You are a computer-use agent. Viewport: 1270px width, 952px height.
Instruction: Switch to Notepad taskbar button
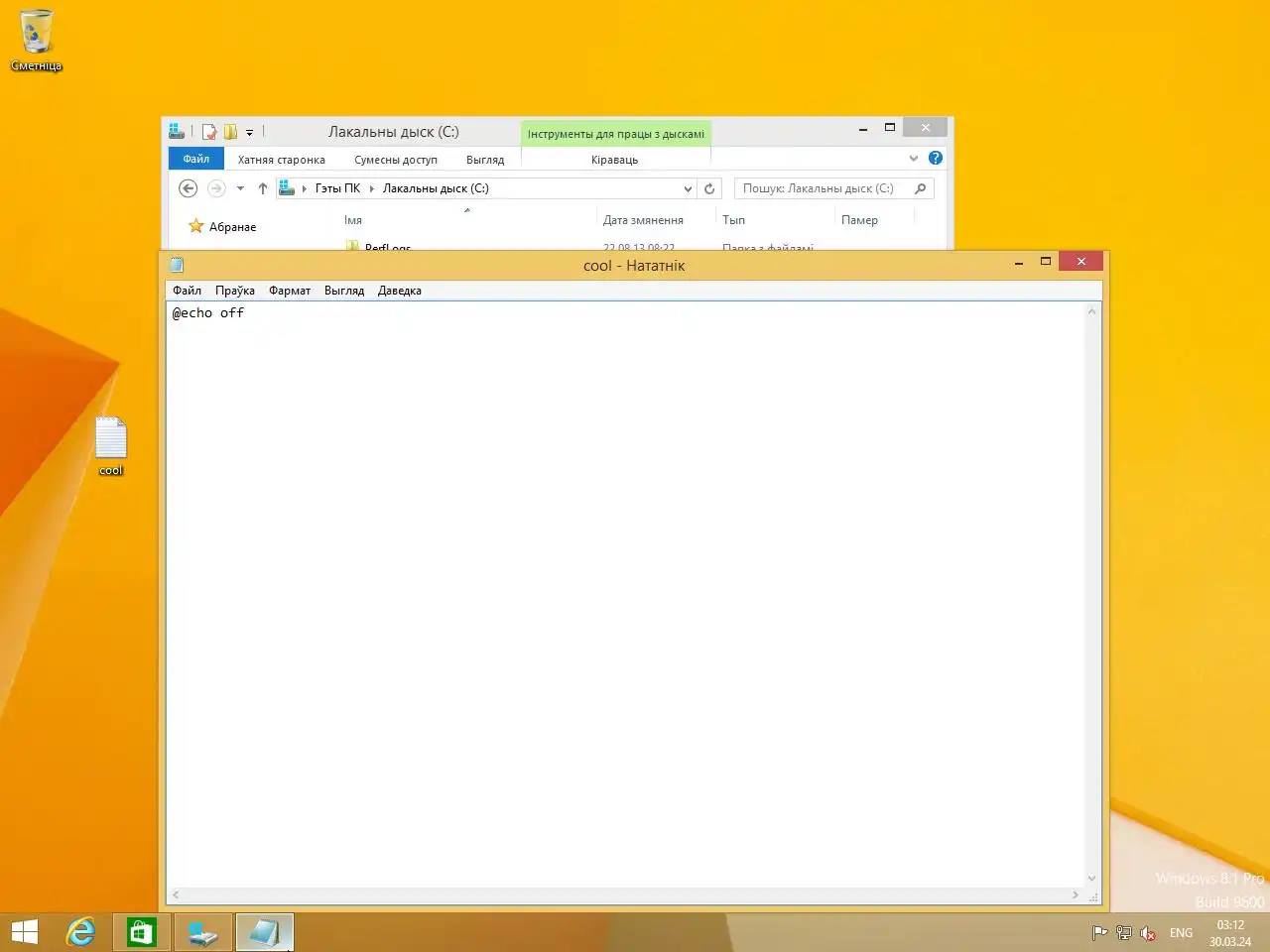264,932
